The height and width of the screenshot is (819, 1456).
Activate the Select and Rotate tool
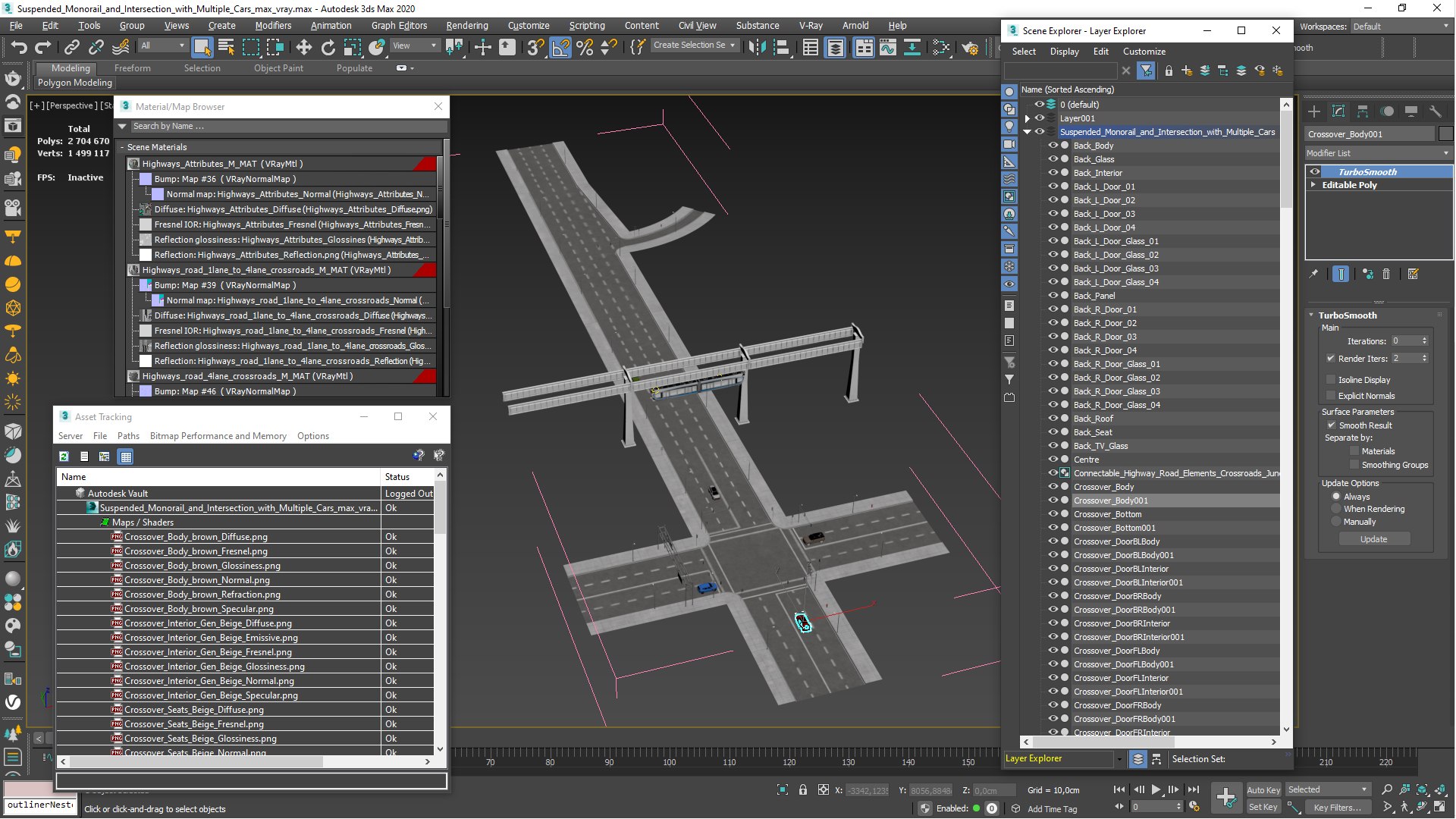coord(328,47)
